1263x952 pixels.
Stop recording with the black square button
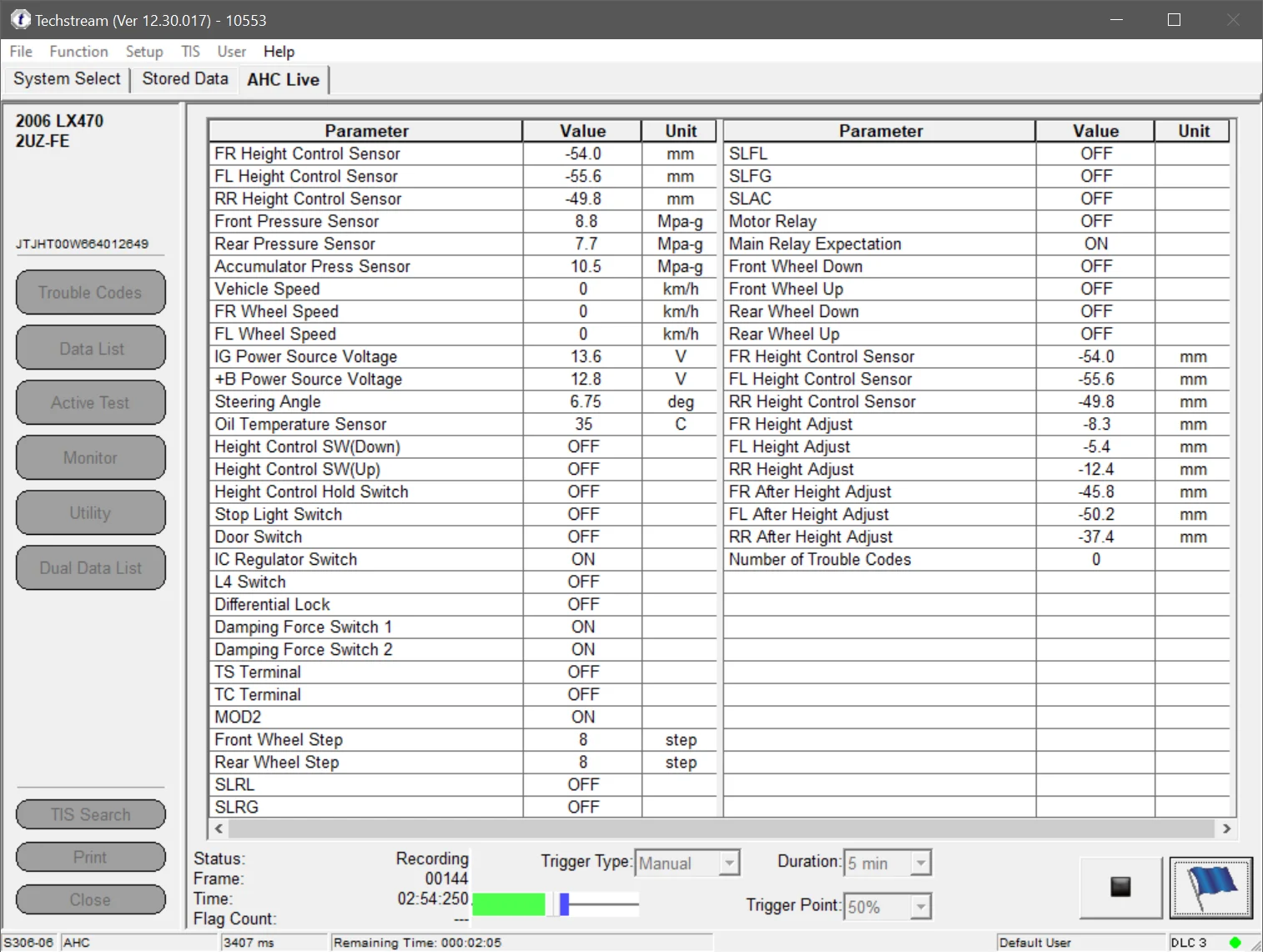[x=1120, y=888]
